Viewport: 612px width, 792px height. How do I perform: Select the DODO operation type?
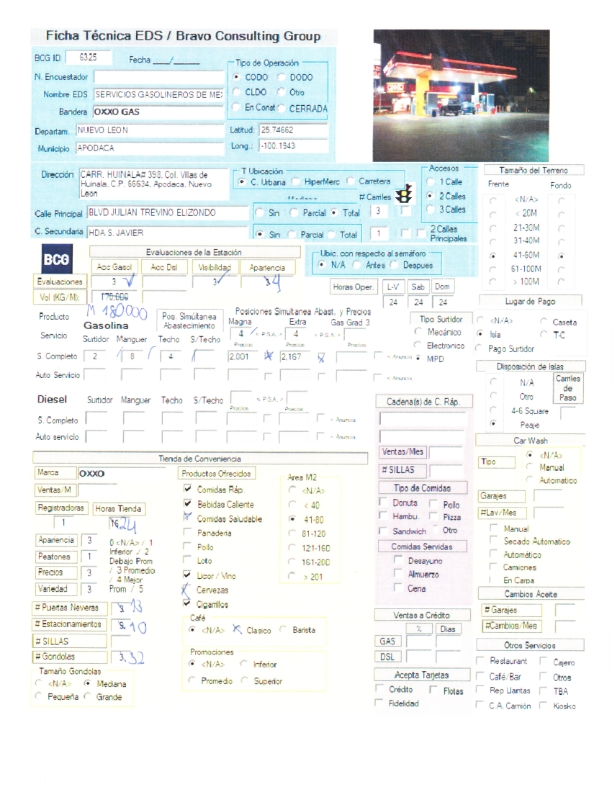click(x=281, y=77)
